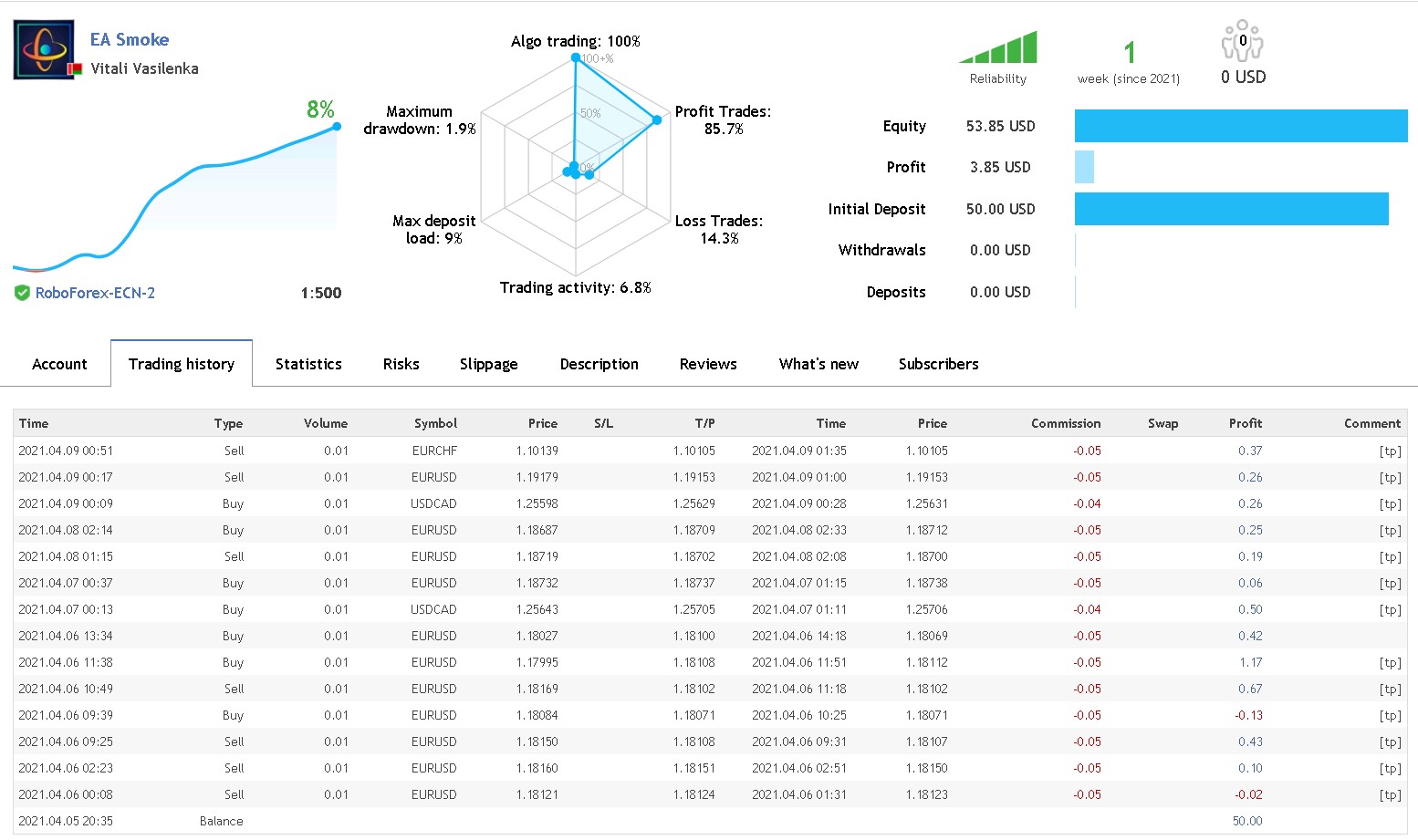
Task: Click the EA Smoke signal avatar logo
Action: [43, 50]
